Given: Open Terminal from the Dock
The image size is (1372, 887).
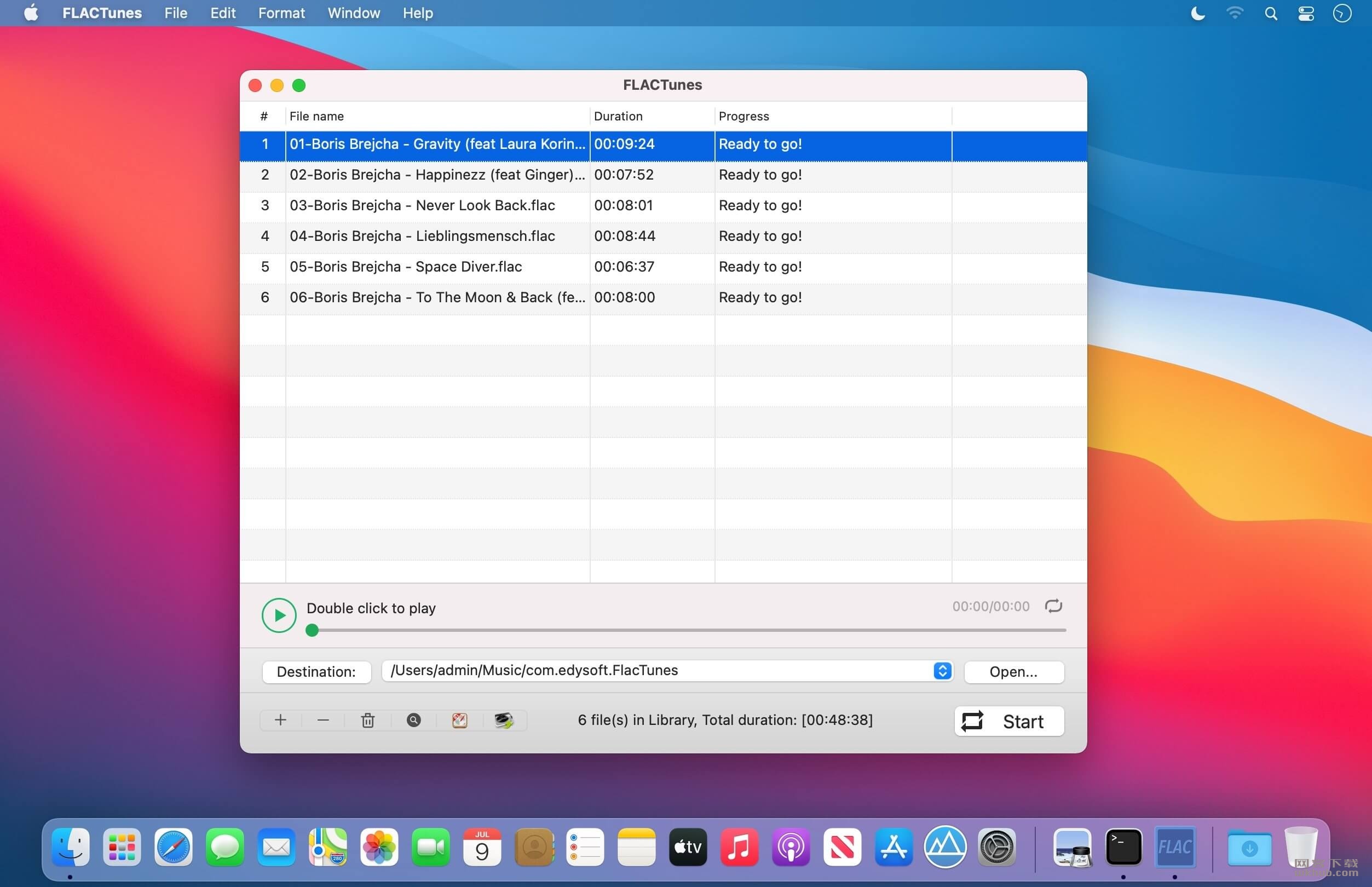Looking at the screenshot, I should 1123,846.
